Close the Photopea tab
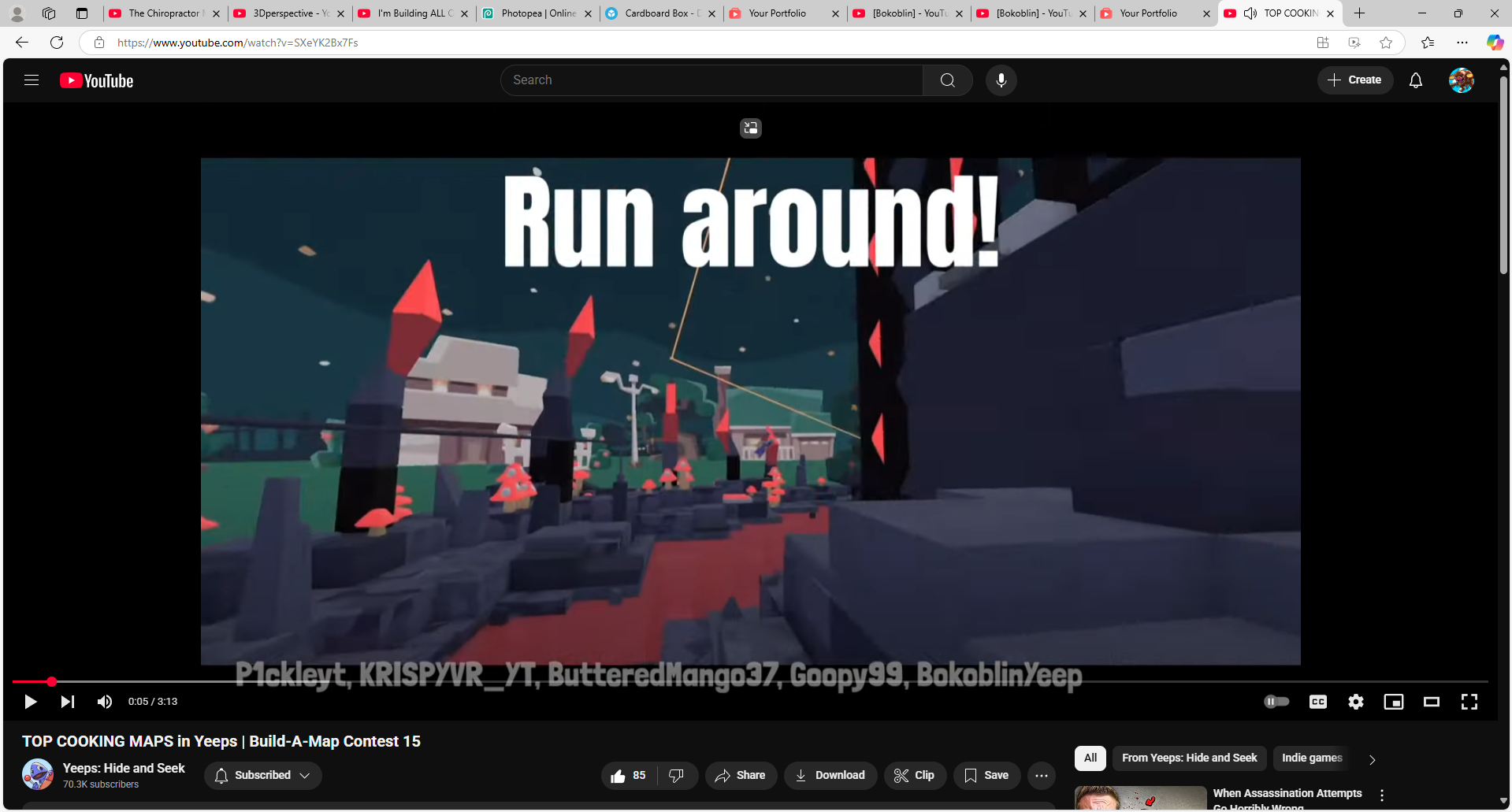 (588, 13)
